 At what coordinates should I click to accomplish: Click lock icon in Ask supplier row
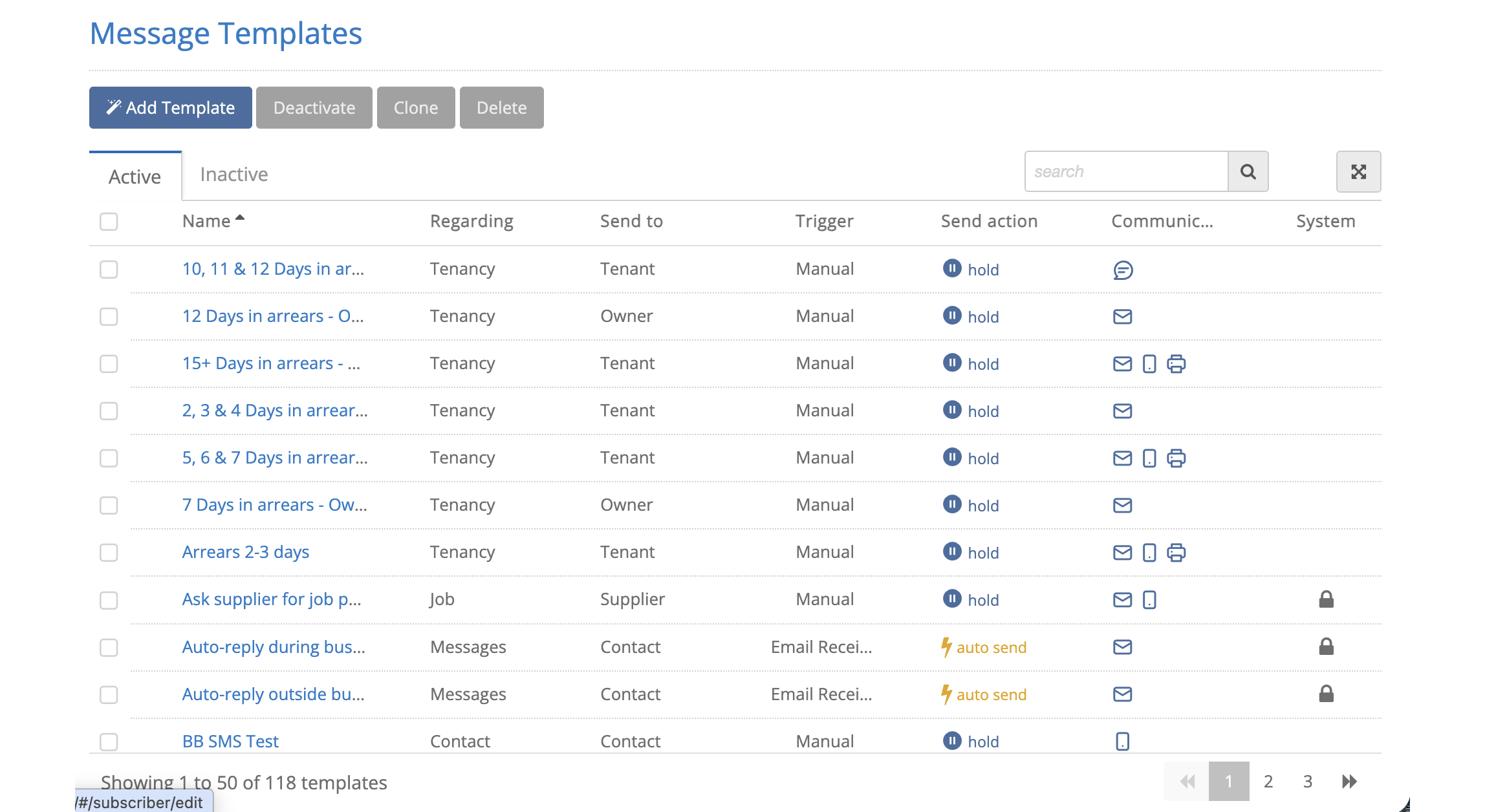click(x=1326, y=599)
